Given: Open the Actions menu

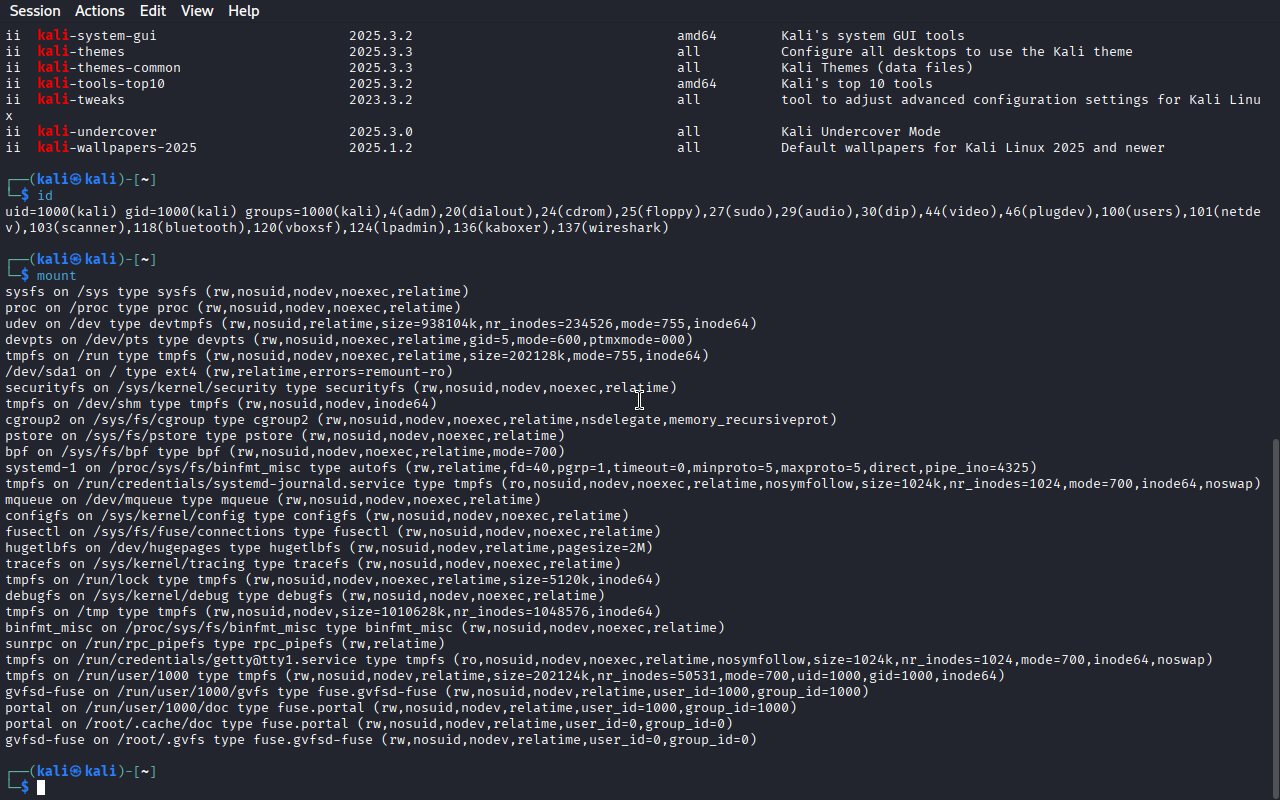Looking at the screenshot, I should coord(100,11).
